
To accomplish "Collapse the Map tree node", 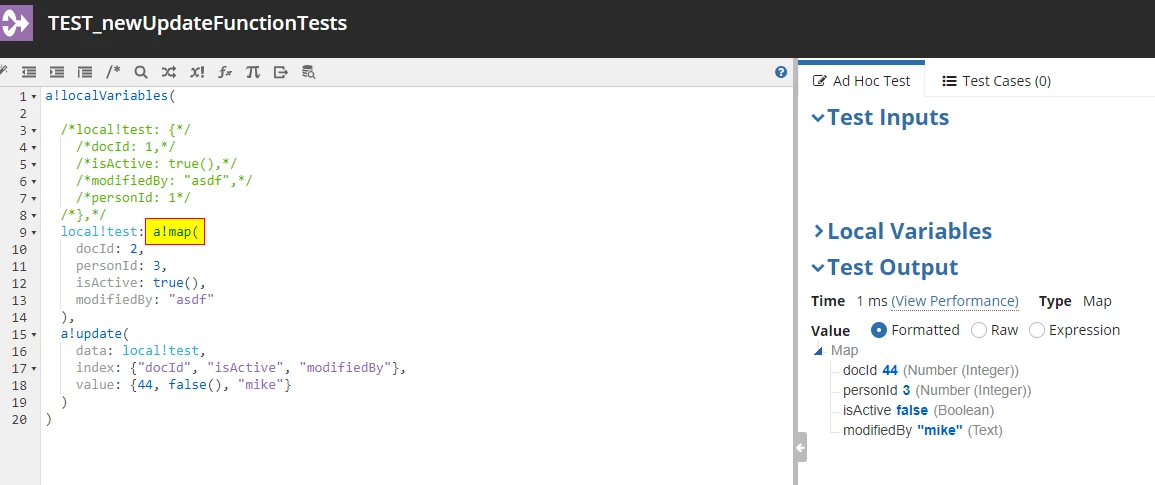I will pos(818,352).
